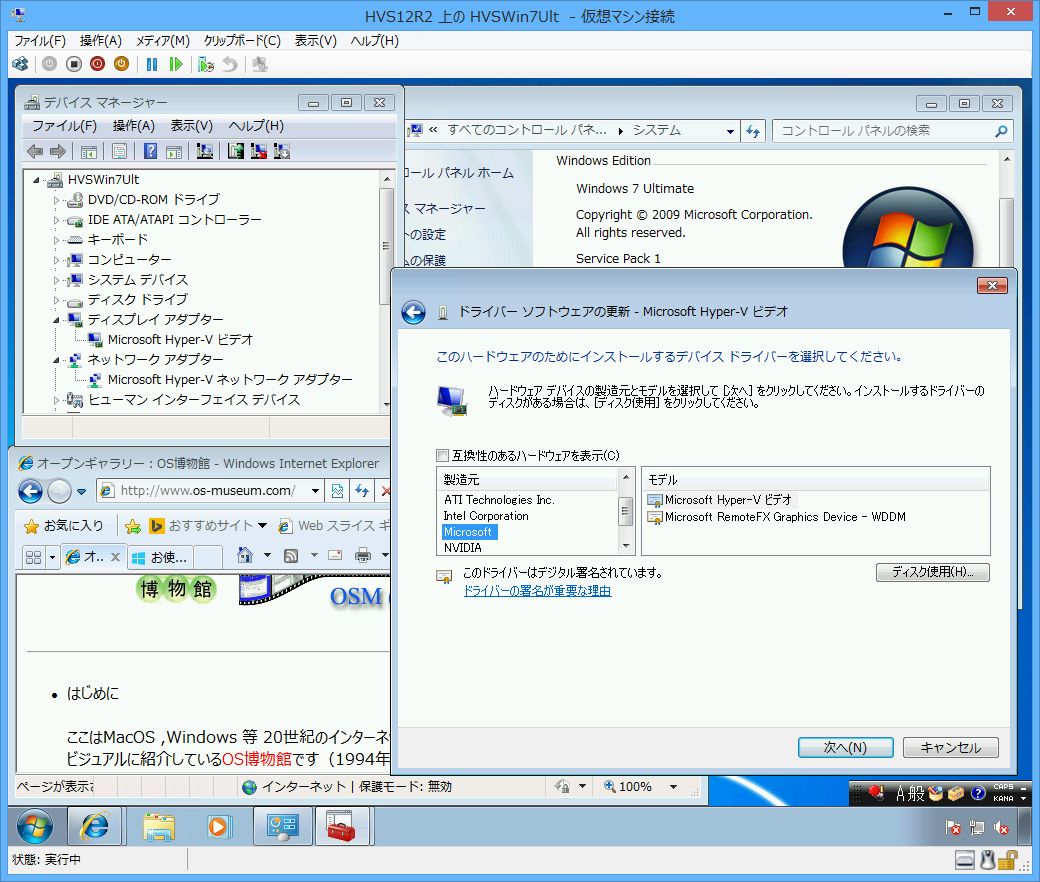Click the red Shut Down icon
1040x882 pixels.
(98, 64)
